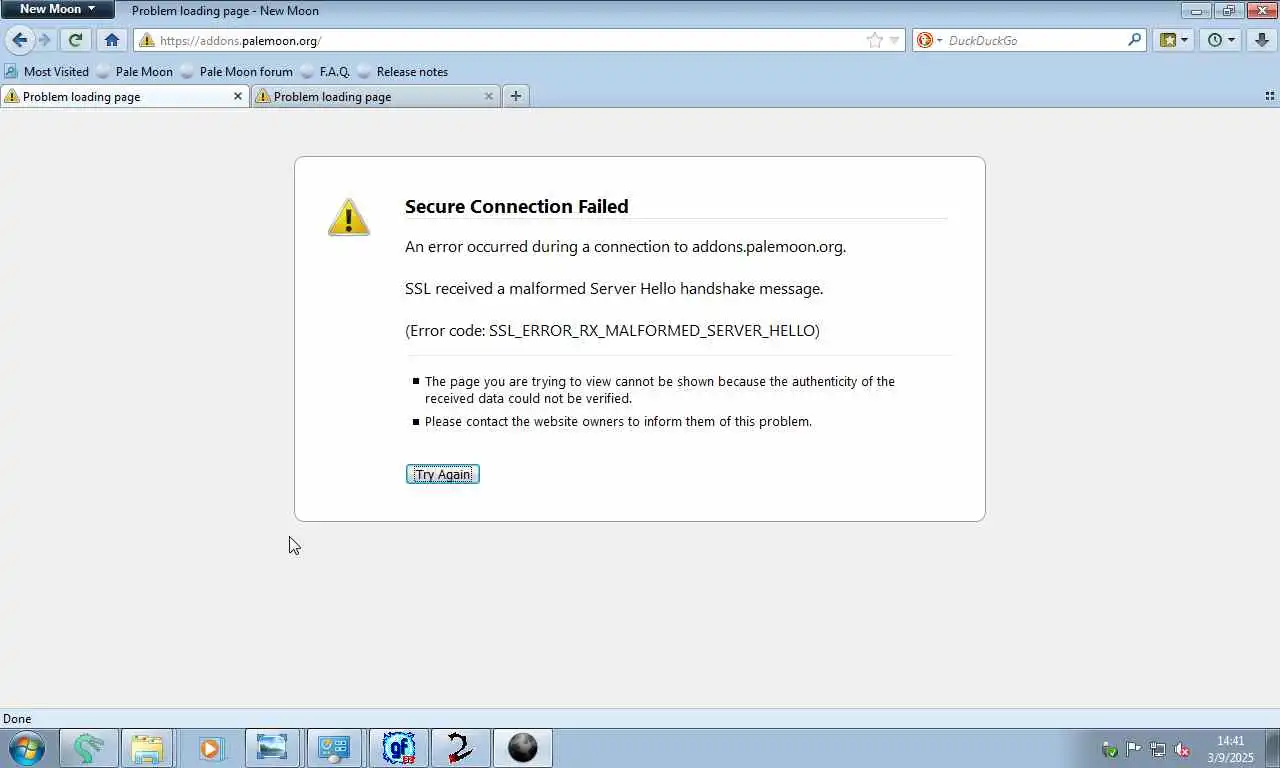Open a new tab with plus button
This screenshot has height=768, width=1280.
pyautogui.click(x=515, y=96)
